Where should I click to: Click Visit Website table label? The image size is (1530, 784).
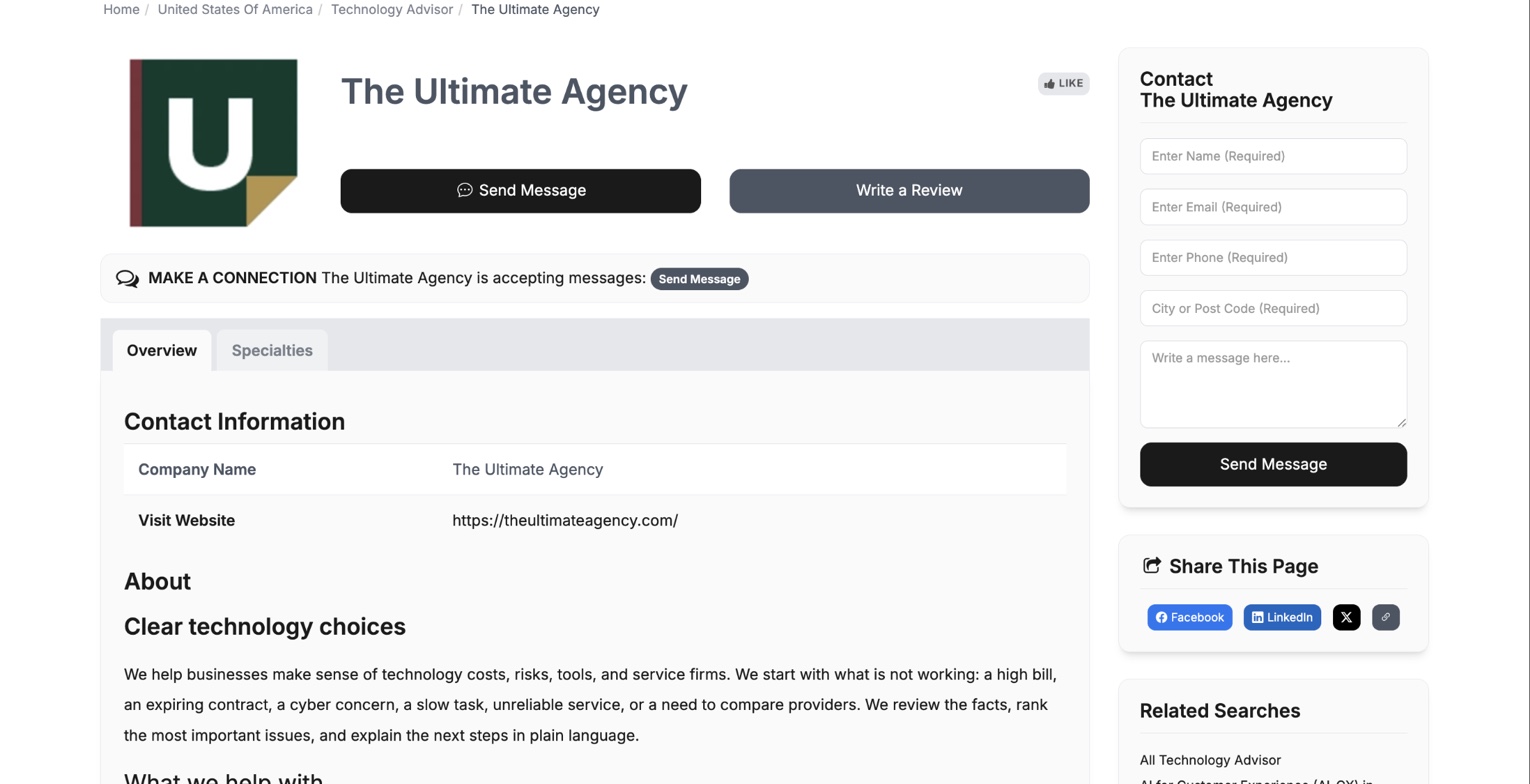point(186,521)
